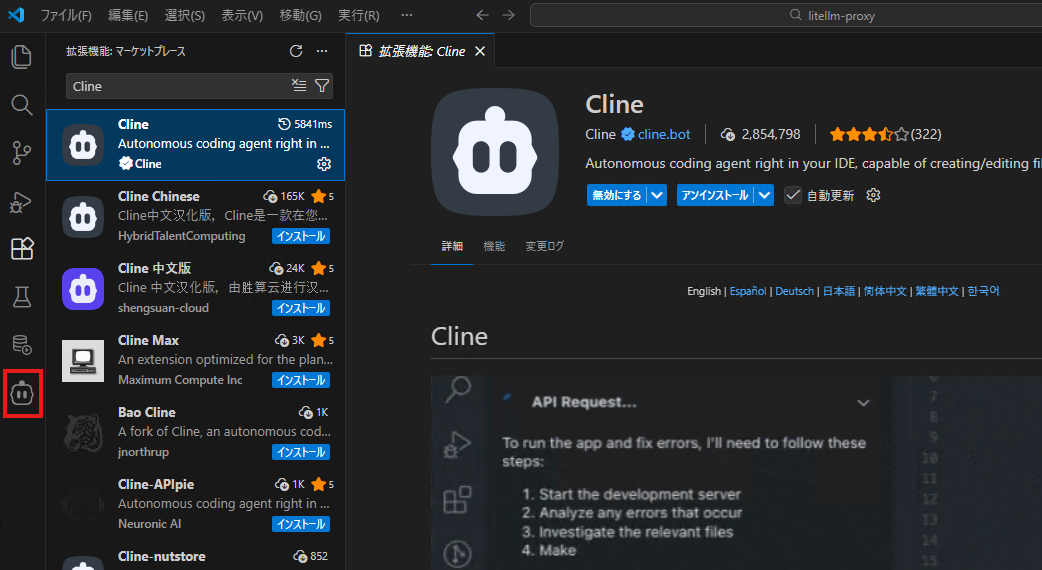Open the 日本語 readme link
The width and height of the screenshot is (1042, 570).
click(839, 291)
